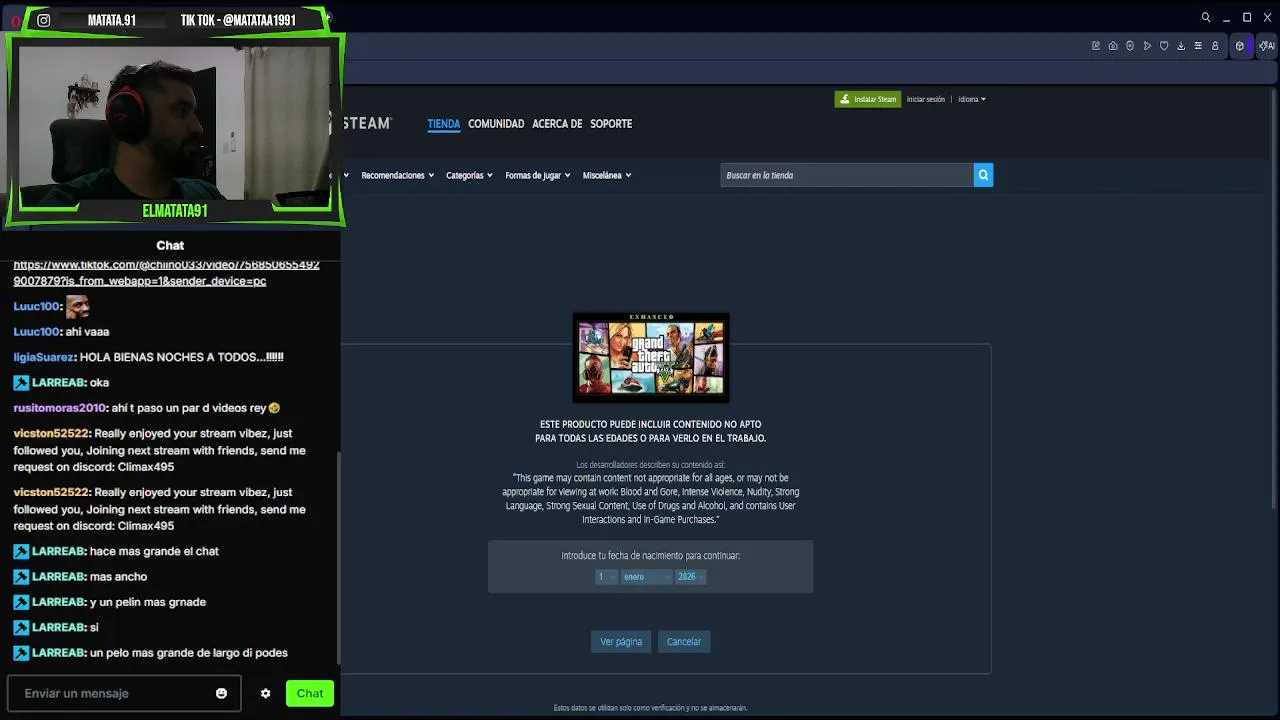Viewport: 1280px width, 720px height.
Task: Open the birth day dropdown showing 1
Action: (x=606, y=577)
